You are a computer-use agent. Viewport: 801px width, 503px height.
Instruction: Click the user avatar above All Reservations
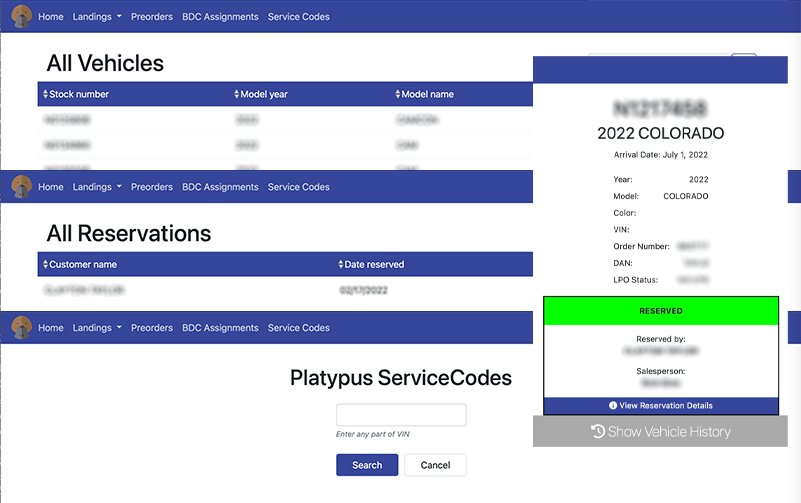tap(21, 187)
